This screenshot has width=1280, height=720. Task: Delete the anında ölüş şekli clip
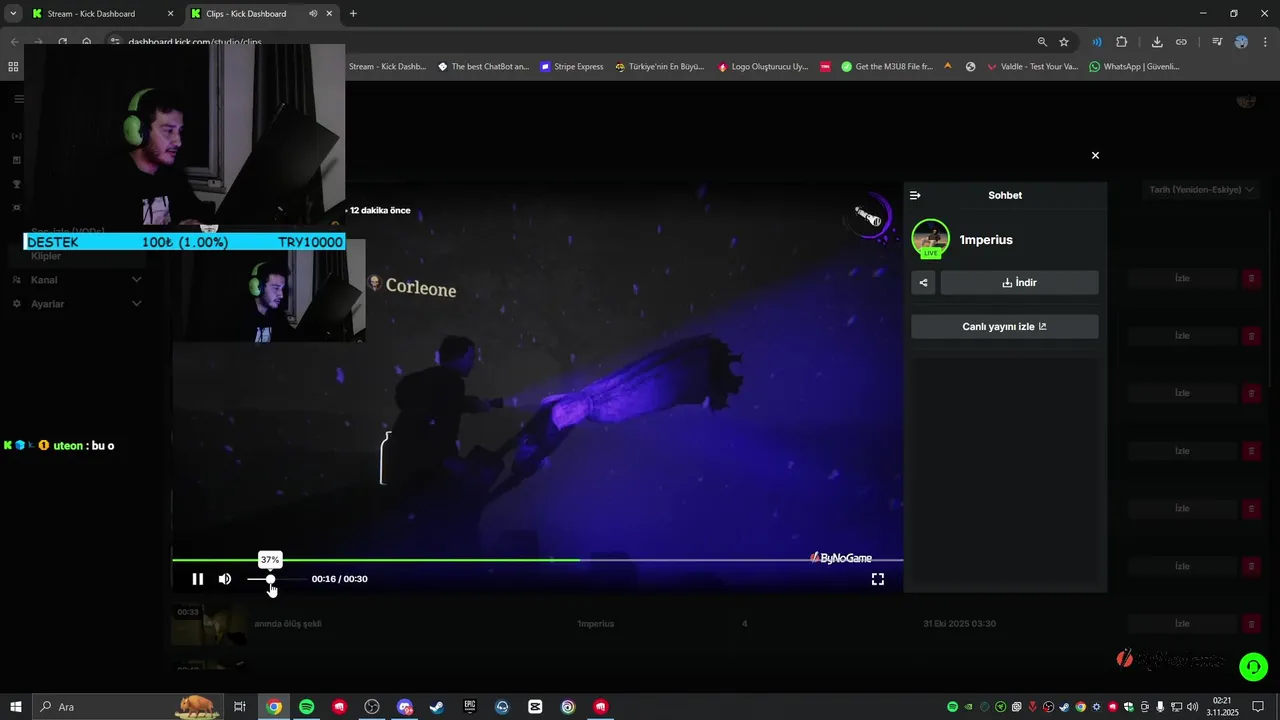click(x=1251, y=624)
